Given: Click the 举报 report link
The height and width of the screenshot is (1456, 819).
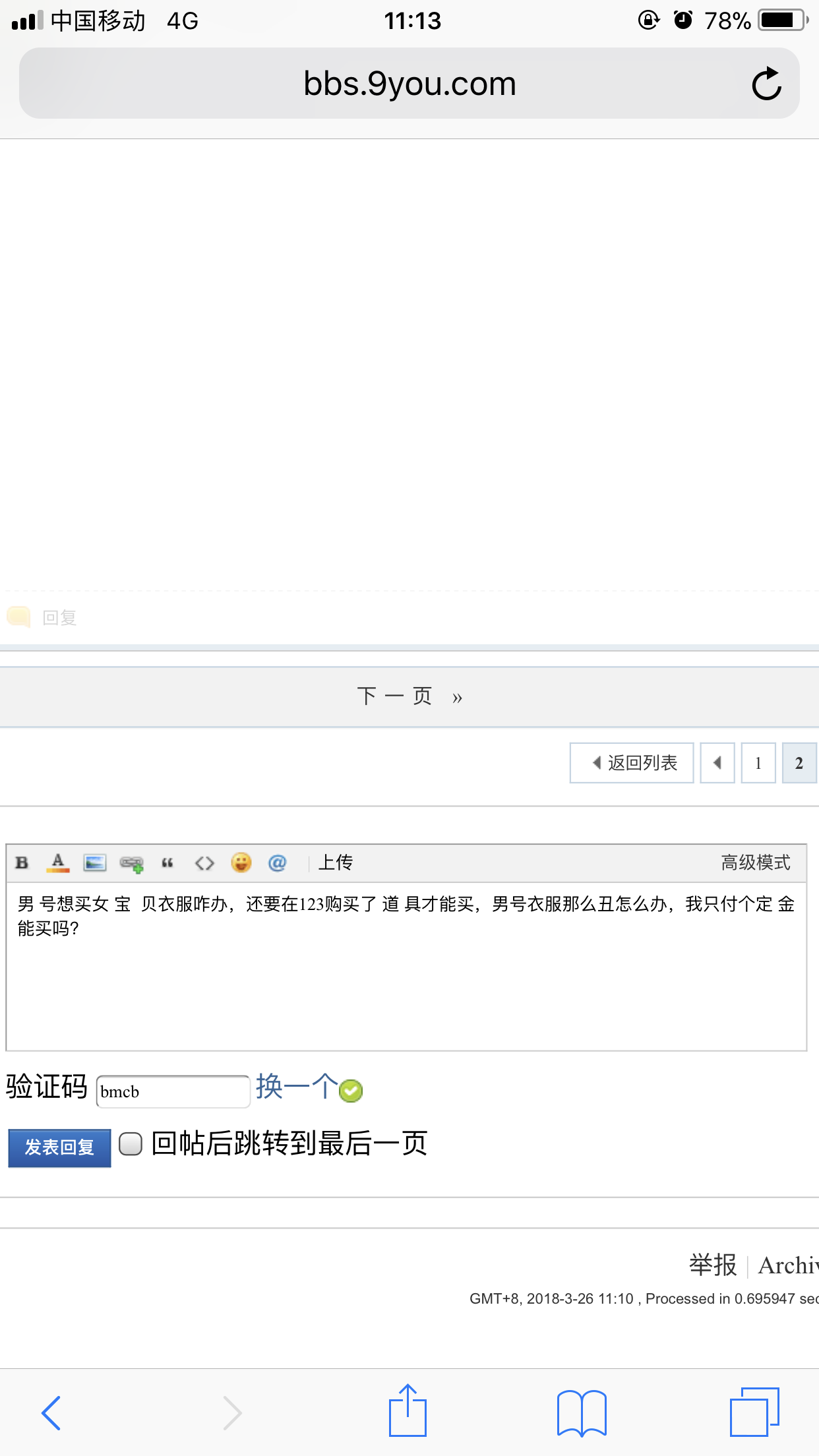Looking at the screenshot, I should point(713,1265).
